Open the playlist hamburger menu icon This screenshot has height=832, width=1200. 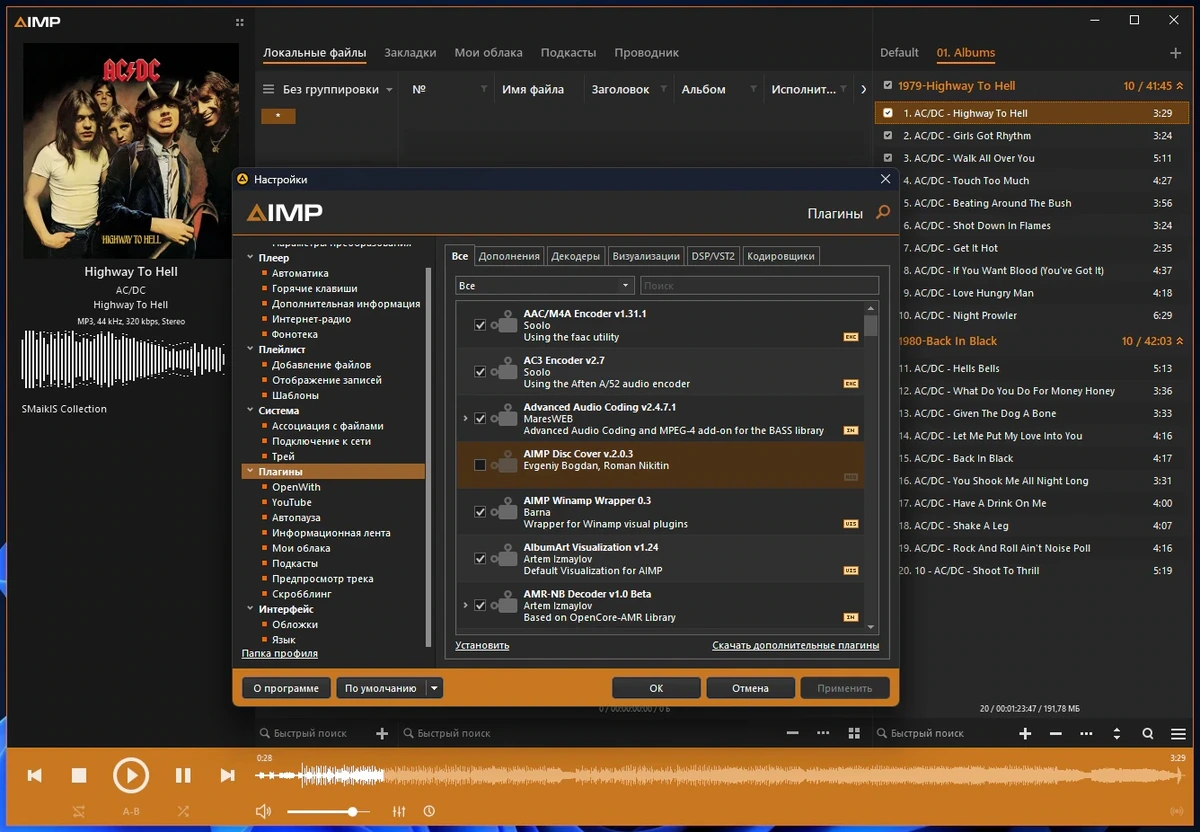click(x=1178, y=733)
